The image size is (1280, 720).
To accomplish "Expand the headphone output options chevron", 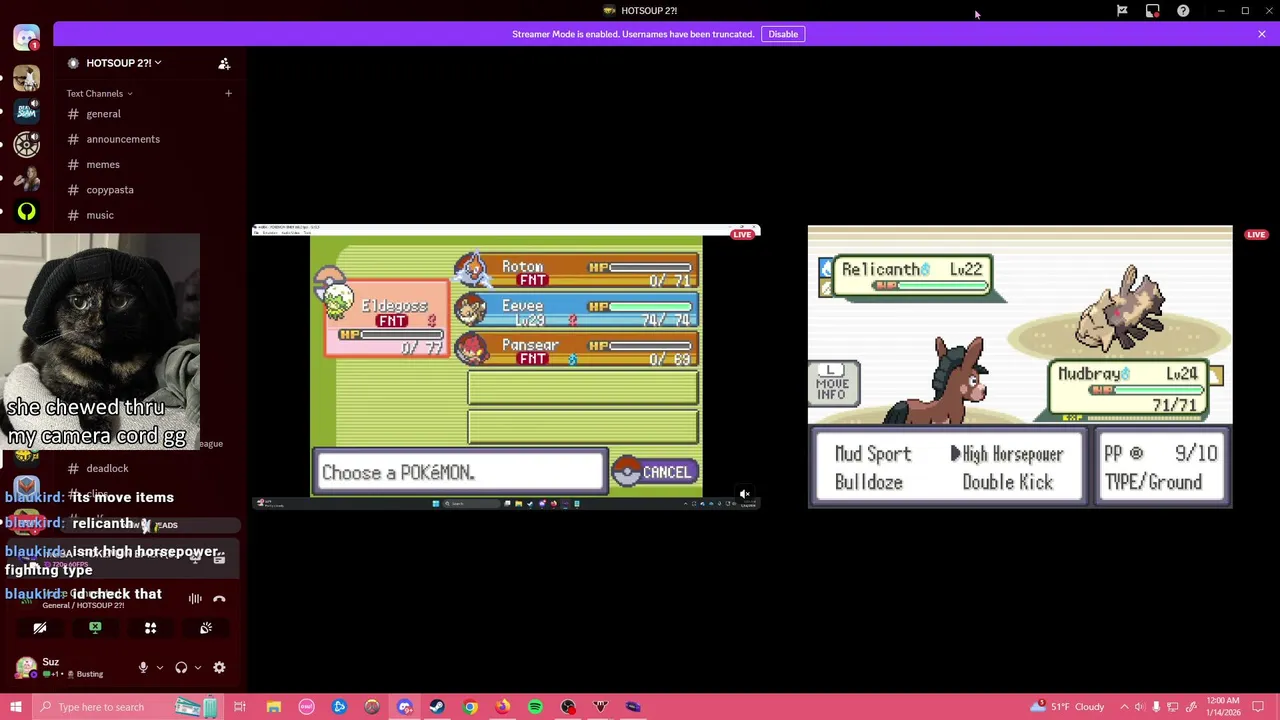I will click(197, 667).
